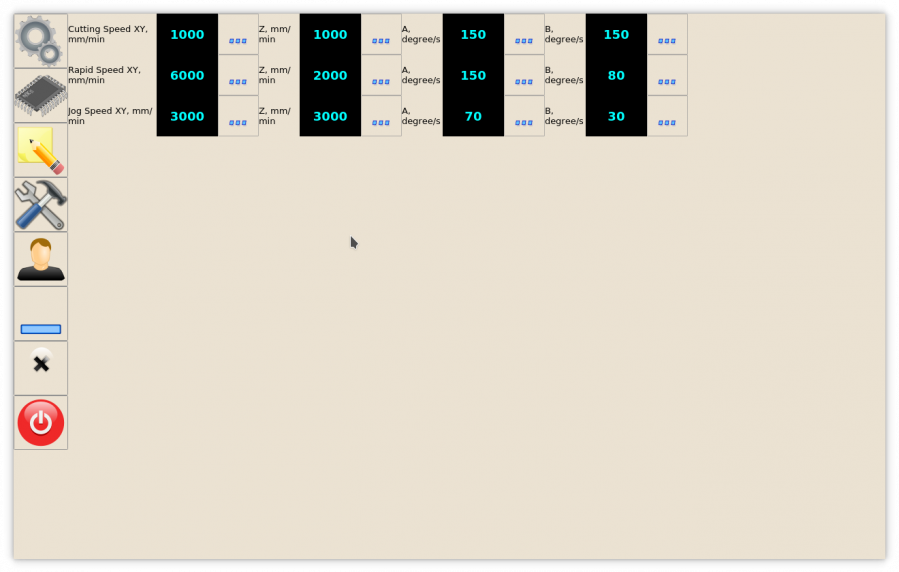Edit Rapid Speed XY value via dots button
Viewport: 899px width, 572px height.
click(x=238, y=75)
